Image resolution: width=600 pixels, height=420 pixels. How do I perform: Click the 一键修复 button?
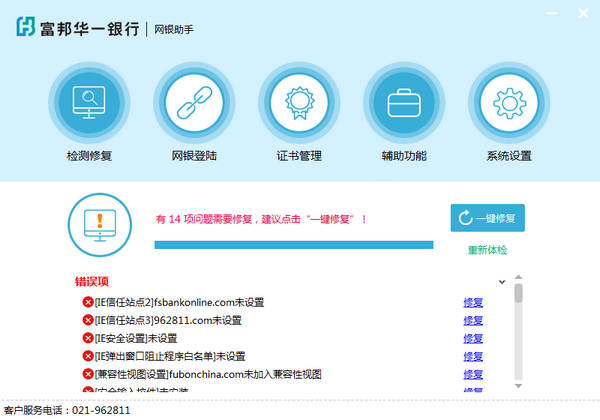click(488, 218)
